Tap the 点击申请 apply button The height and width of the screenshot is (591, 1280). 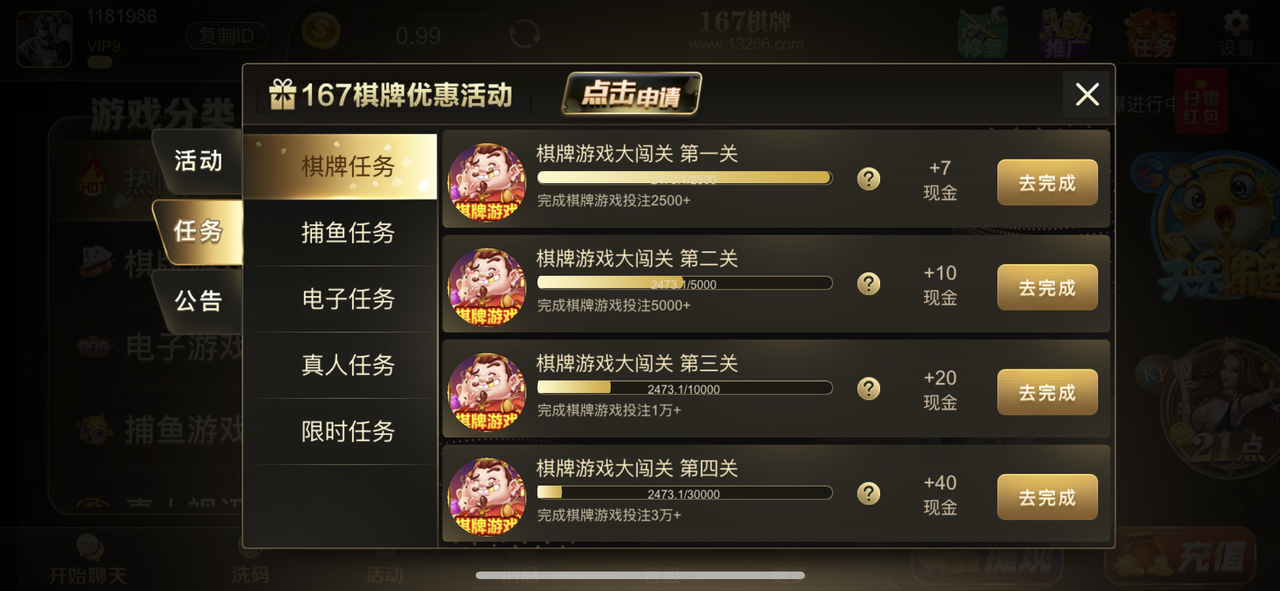point(631,94)
